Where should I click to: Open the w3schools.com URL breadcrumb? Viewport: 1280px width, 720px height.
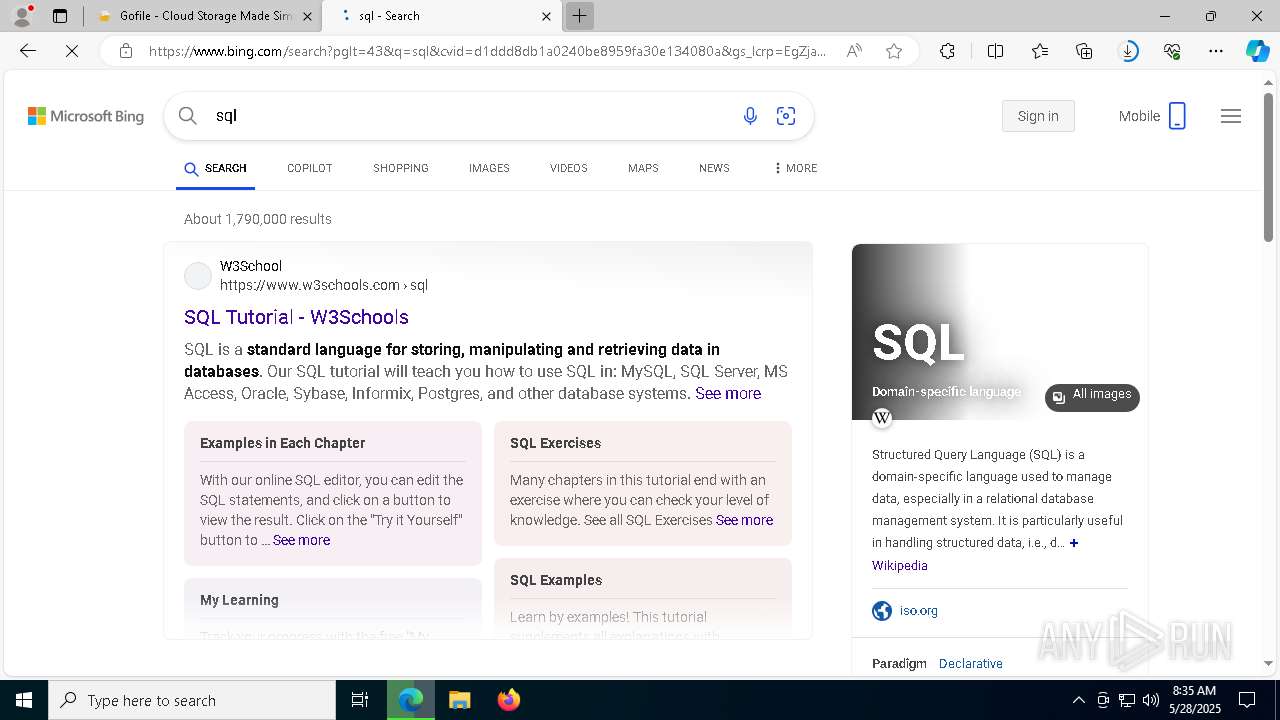(x=324, y=285)
